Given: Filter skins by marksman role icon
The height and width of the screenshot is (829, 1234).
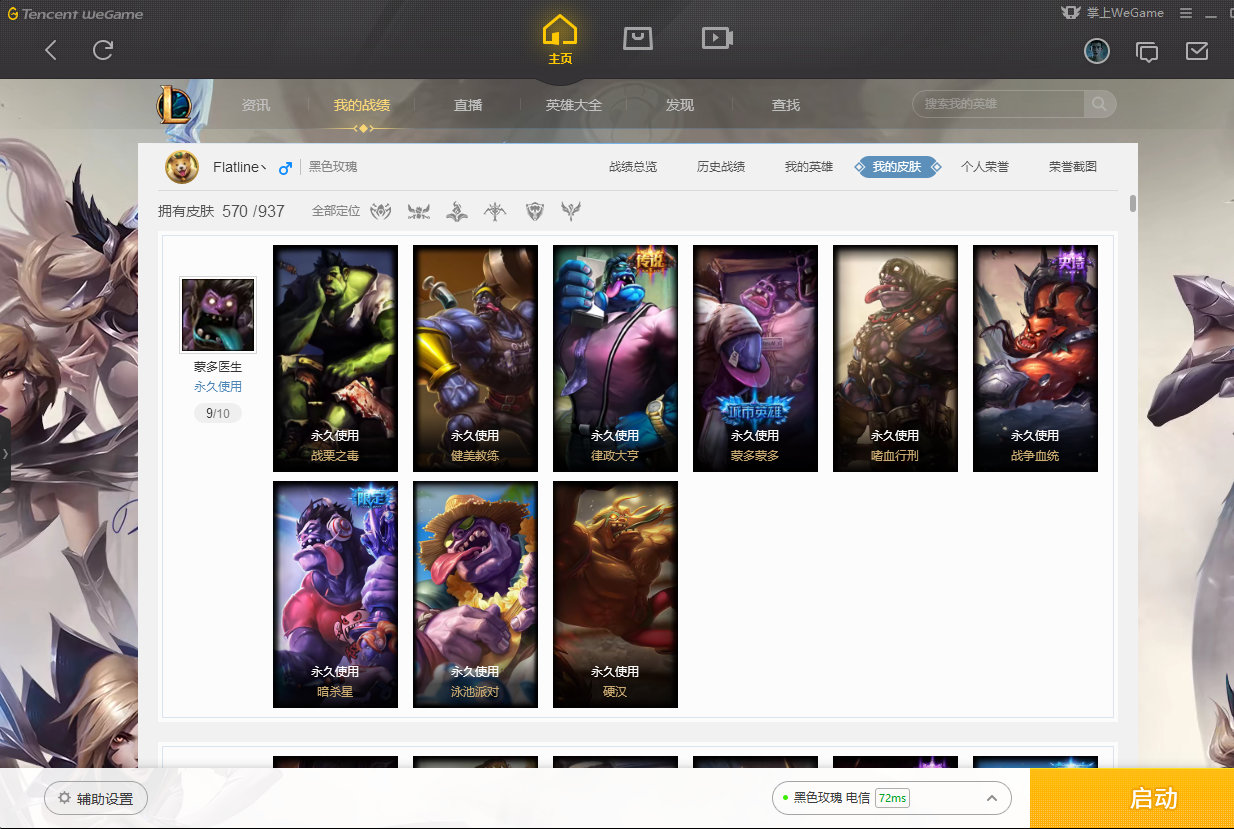Looking at the screenshot, I should (495, 211).
